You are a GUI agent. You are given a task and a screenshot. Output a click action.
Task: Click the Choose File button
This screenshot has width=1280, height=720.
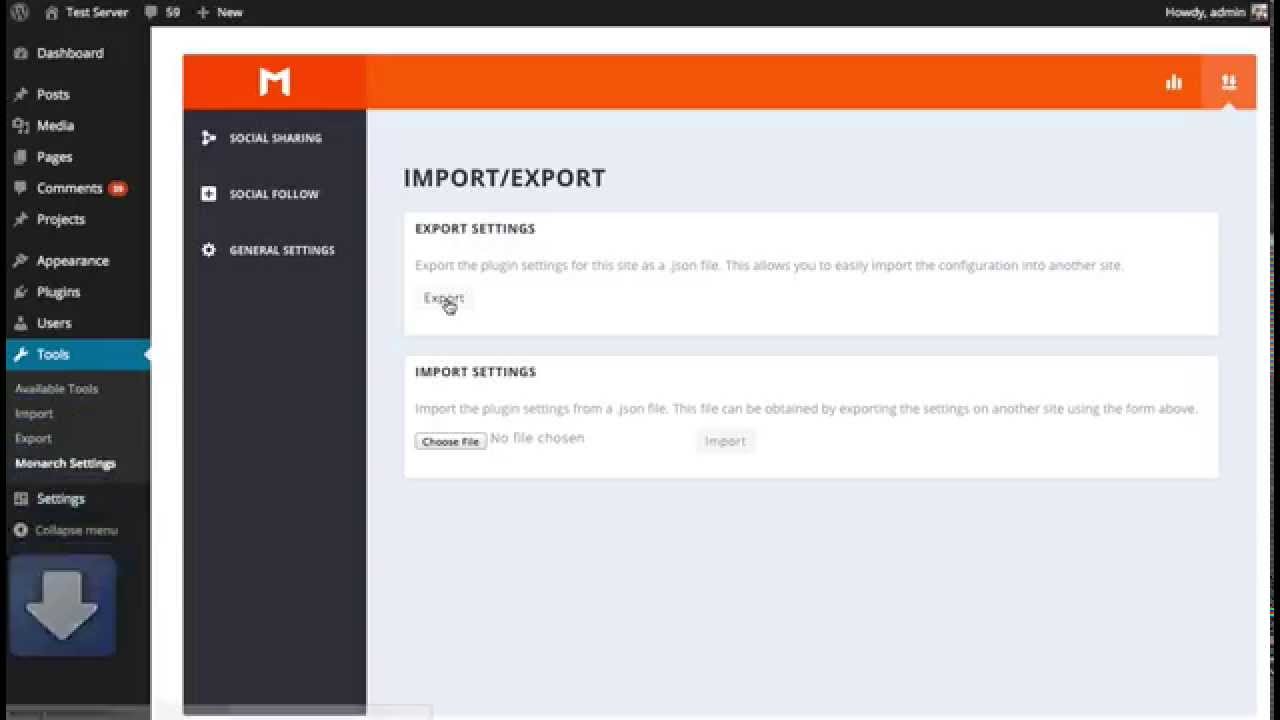click(x=451, y=441)
